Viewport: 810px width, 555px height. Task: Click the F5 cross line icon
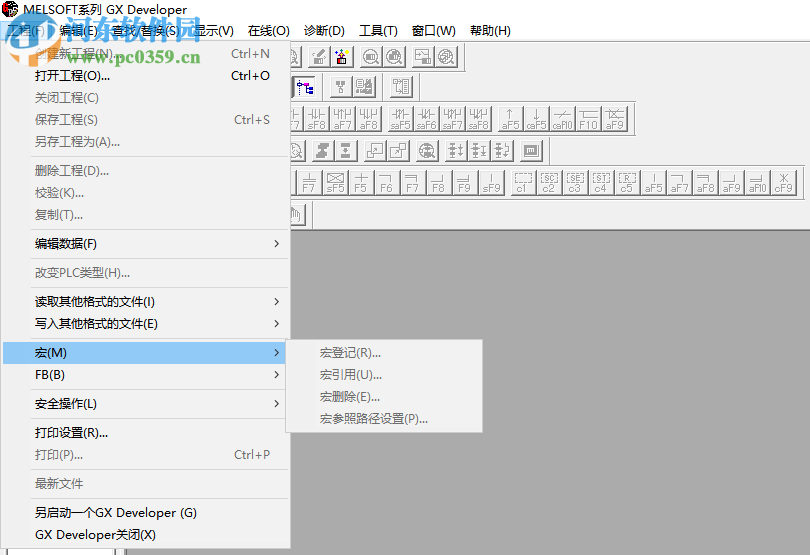(x=361, y=182)
